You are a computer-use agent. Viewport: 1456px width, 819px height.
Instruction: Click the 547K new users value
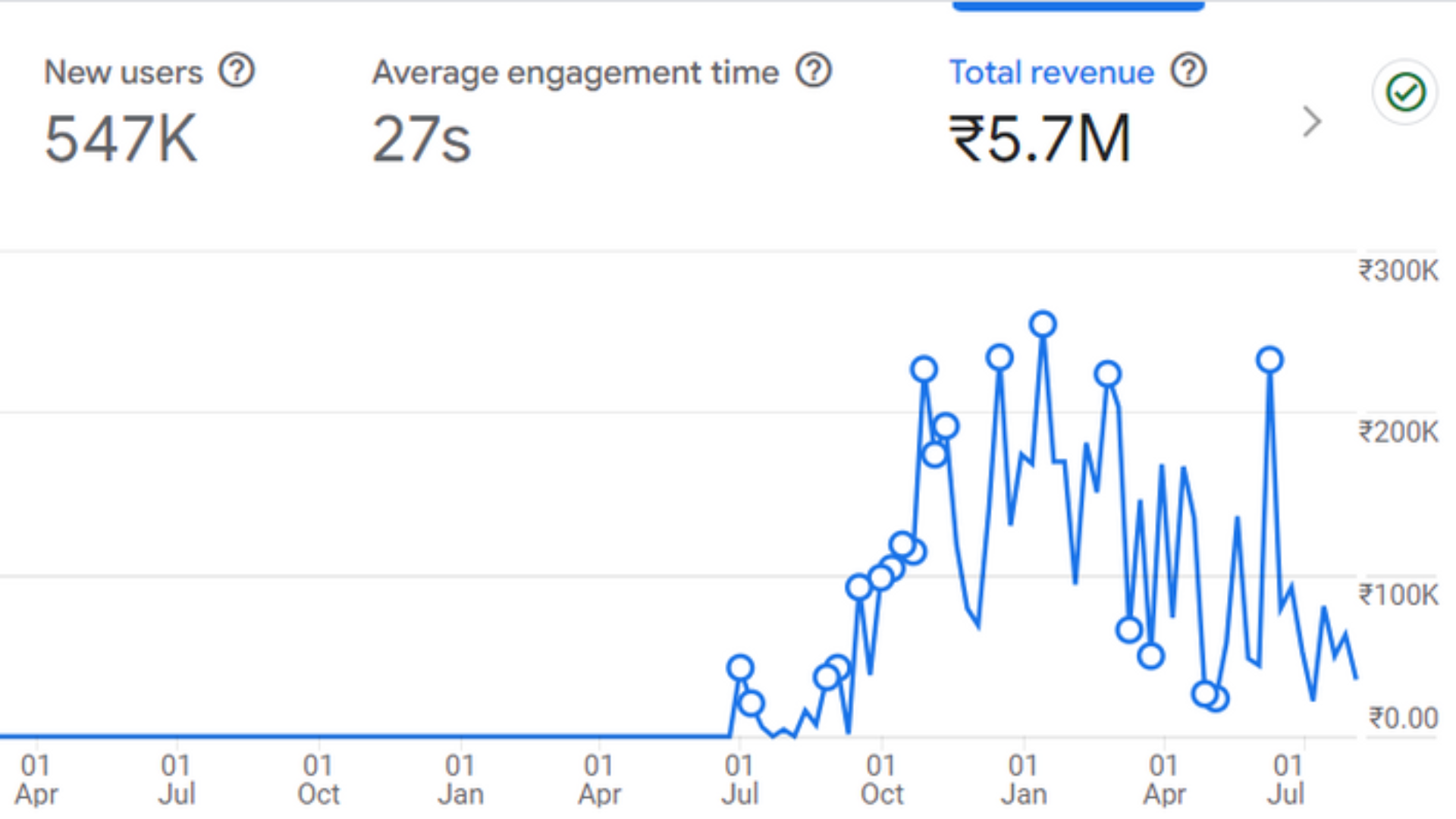point(121,140)
